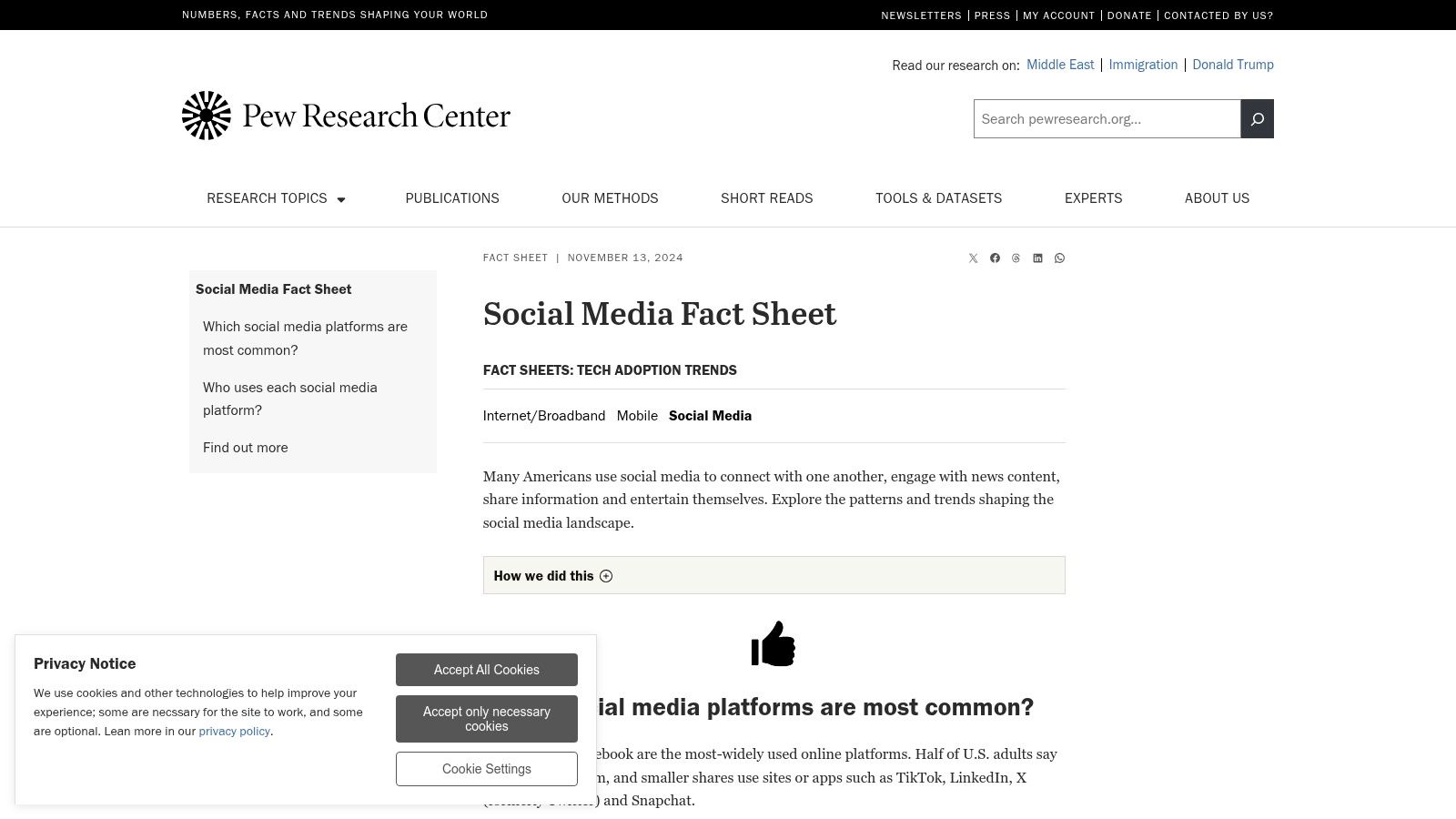
Task: Switch to the Mobile tab
Action: click(637, 415)
